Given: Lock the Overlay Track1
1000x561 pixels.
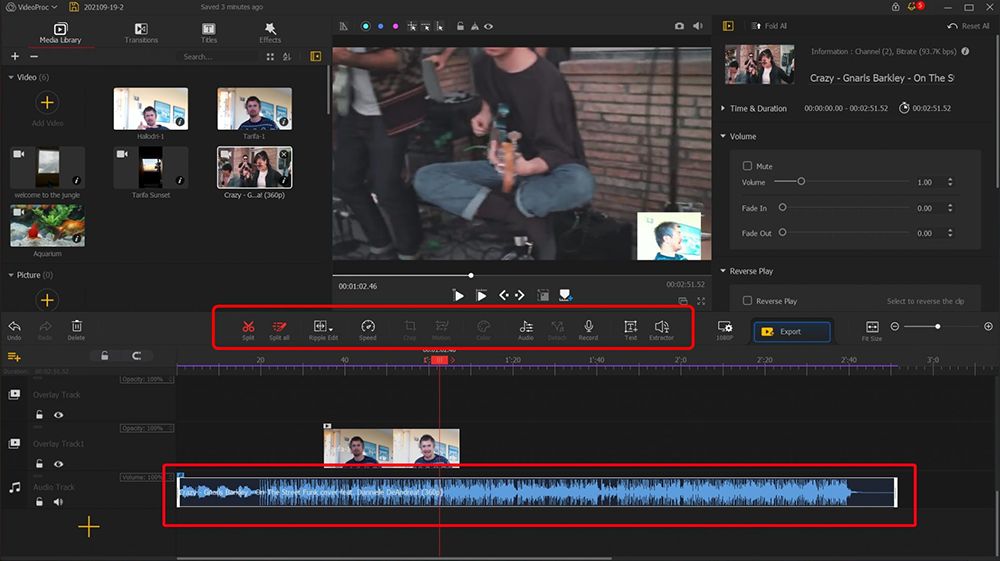Looking at the screenshot, I should tap(40, 464).
